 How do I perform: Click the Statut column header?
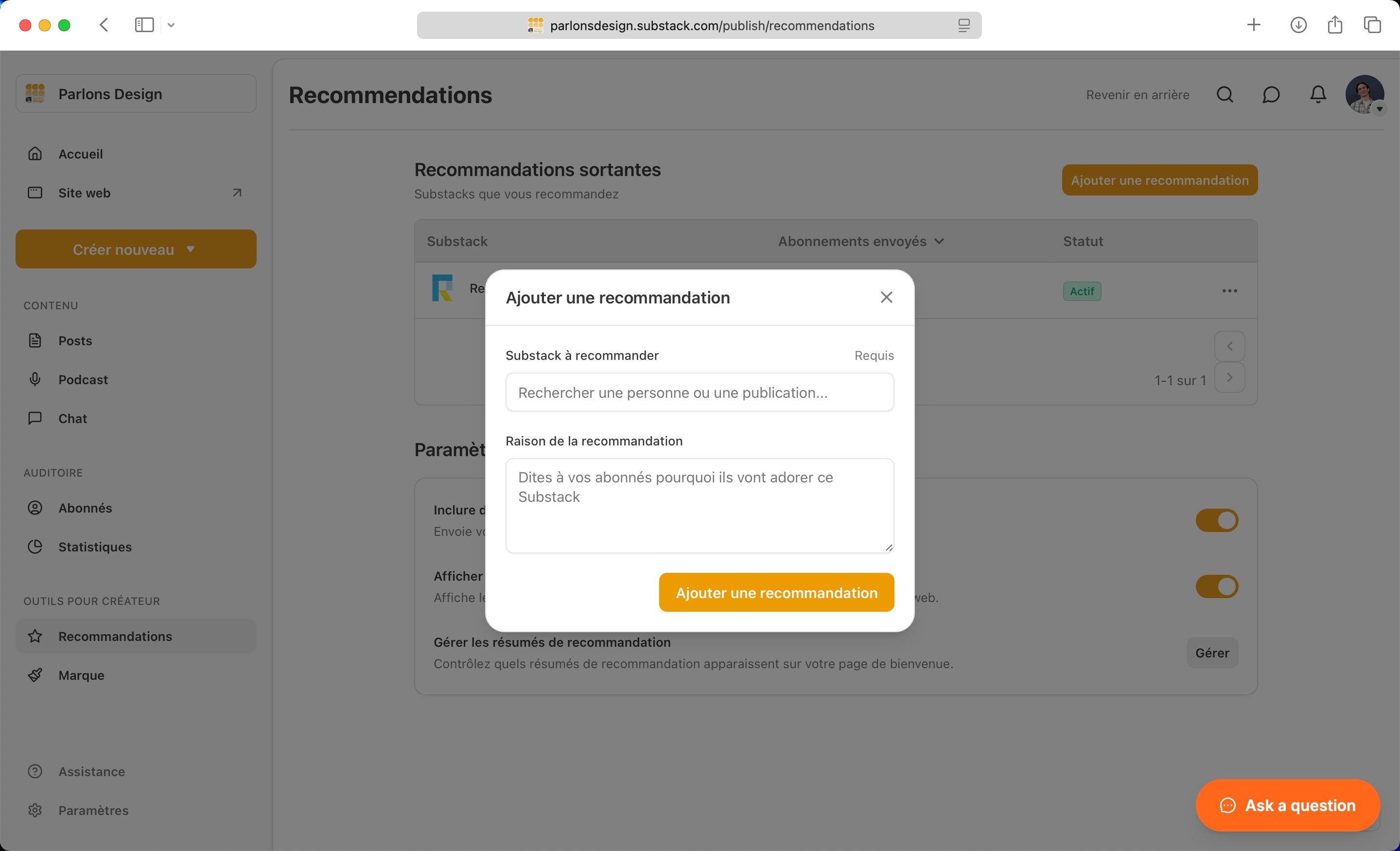pyautogui.click(x=1083, y=241)
